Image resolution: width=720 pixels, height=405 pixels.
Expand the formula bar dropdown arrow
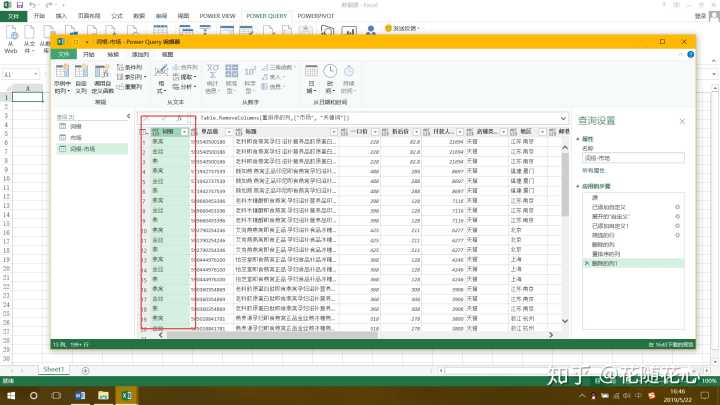click(x=564, y=117)
